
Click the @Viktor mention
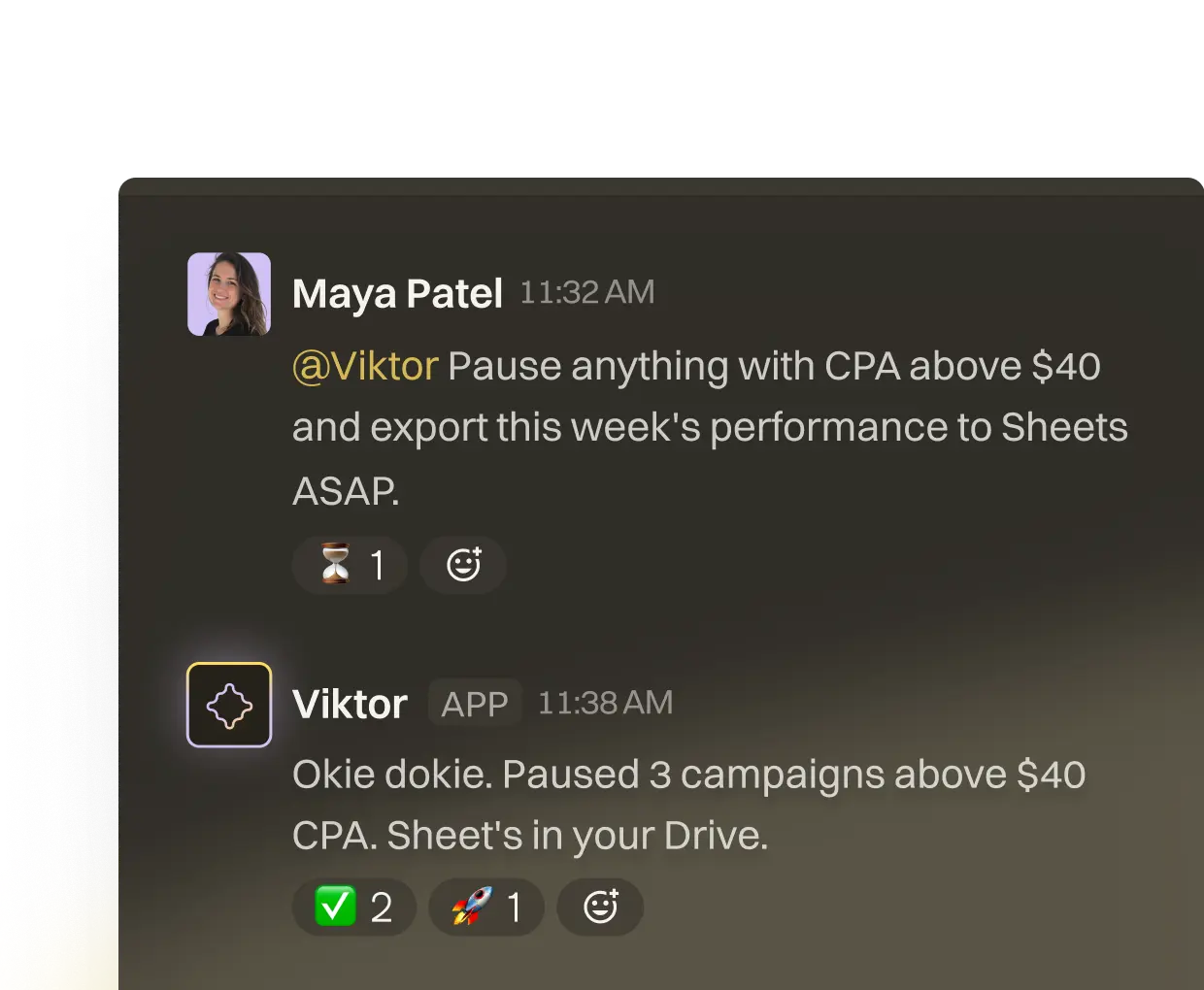(365, 367)
